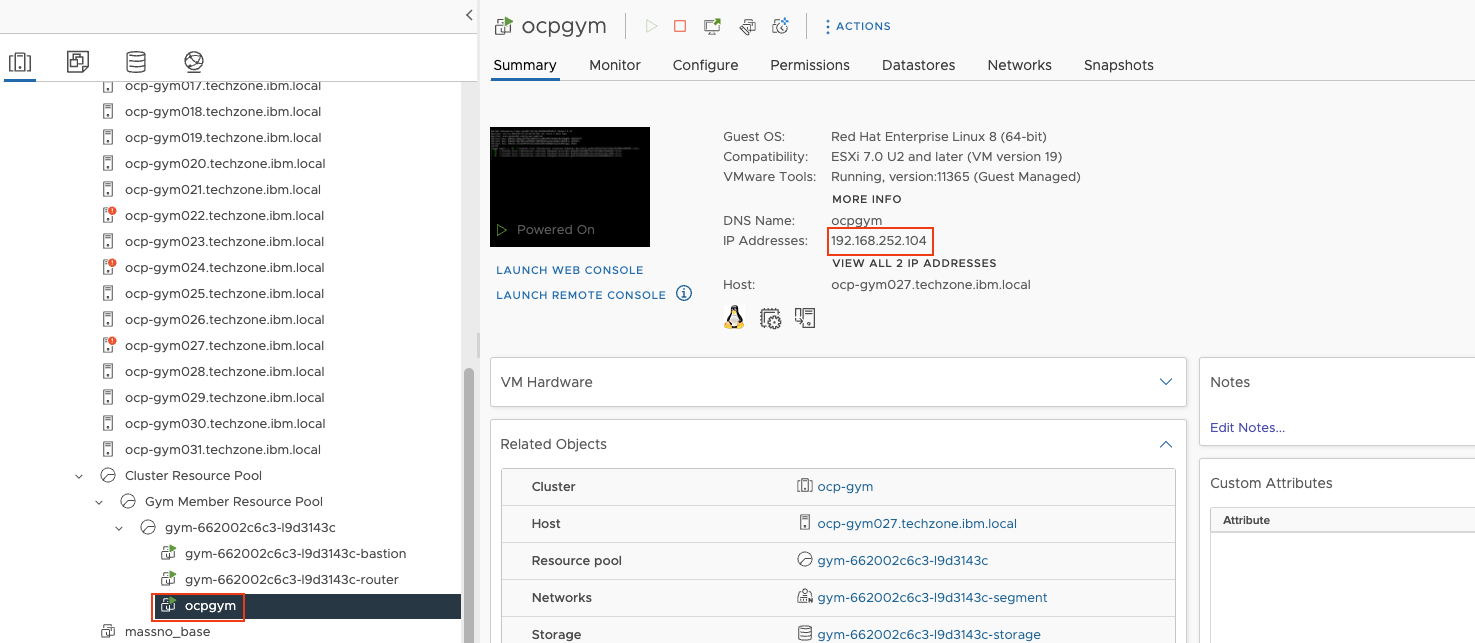Click the Linux penguin guest OS icon
1475x643 pixels.
[735, 318]
